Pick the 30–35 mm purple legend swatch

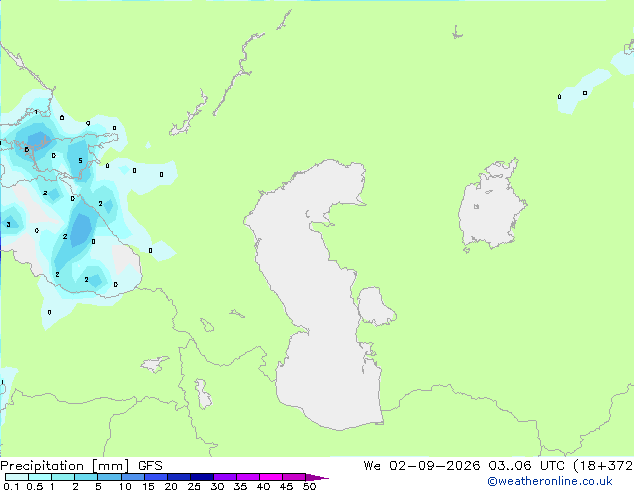[x=224, y=477]
